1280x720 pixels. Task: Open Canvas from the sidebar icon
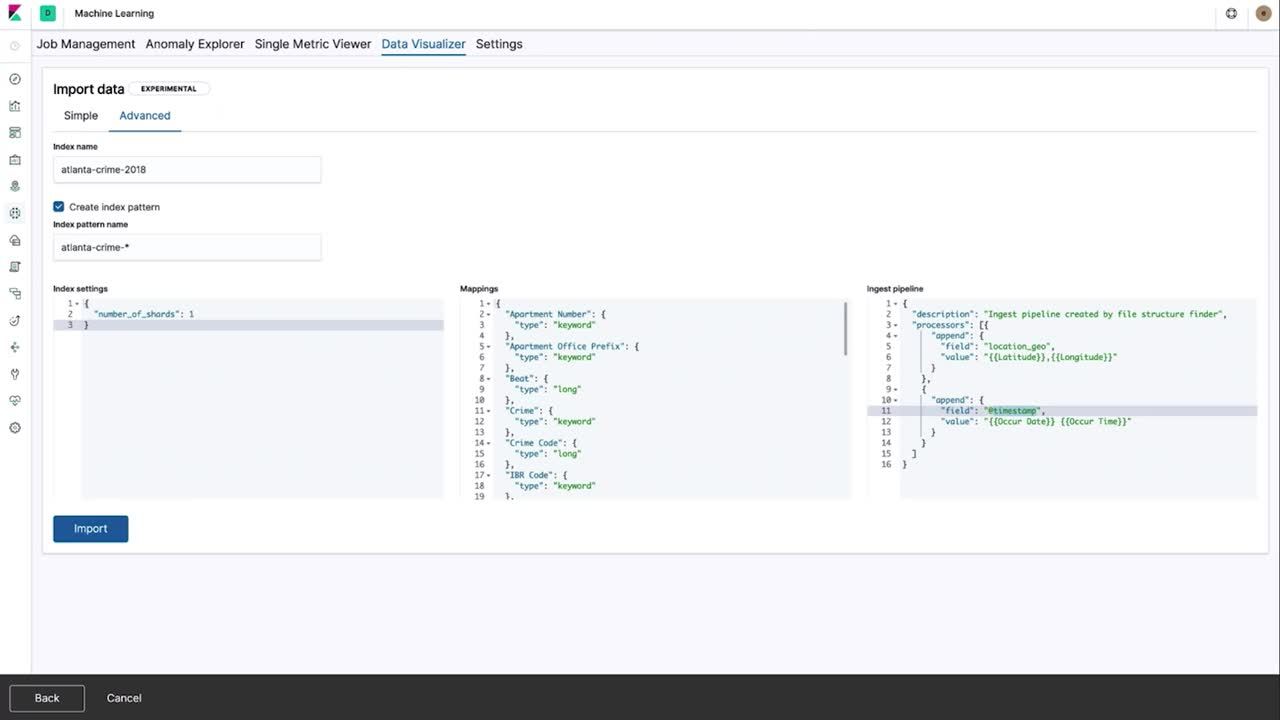pyautogui.click(x=15, y=160)
